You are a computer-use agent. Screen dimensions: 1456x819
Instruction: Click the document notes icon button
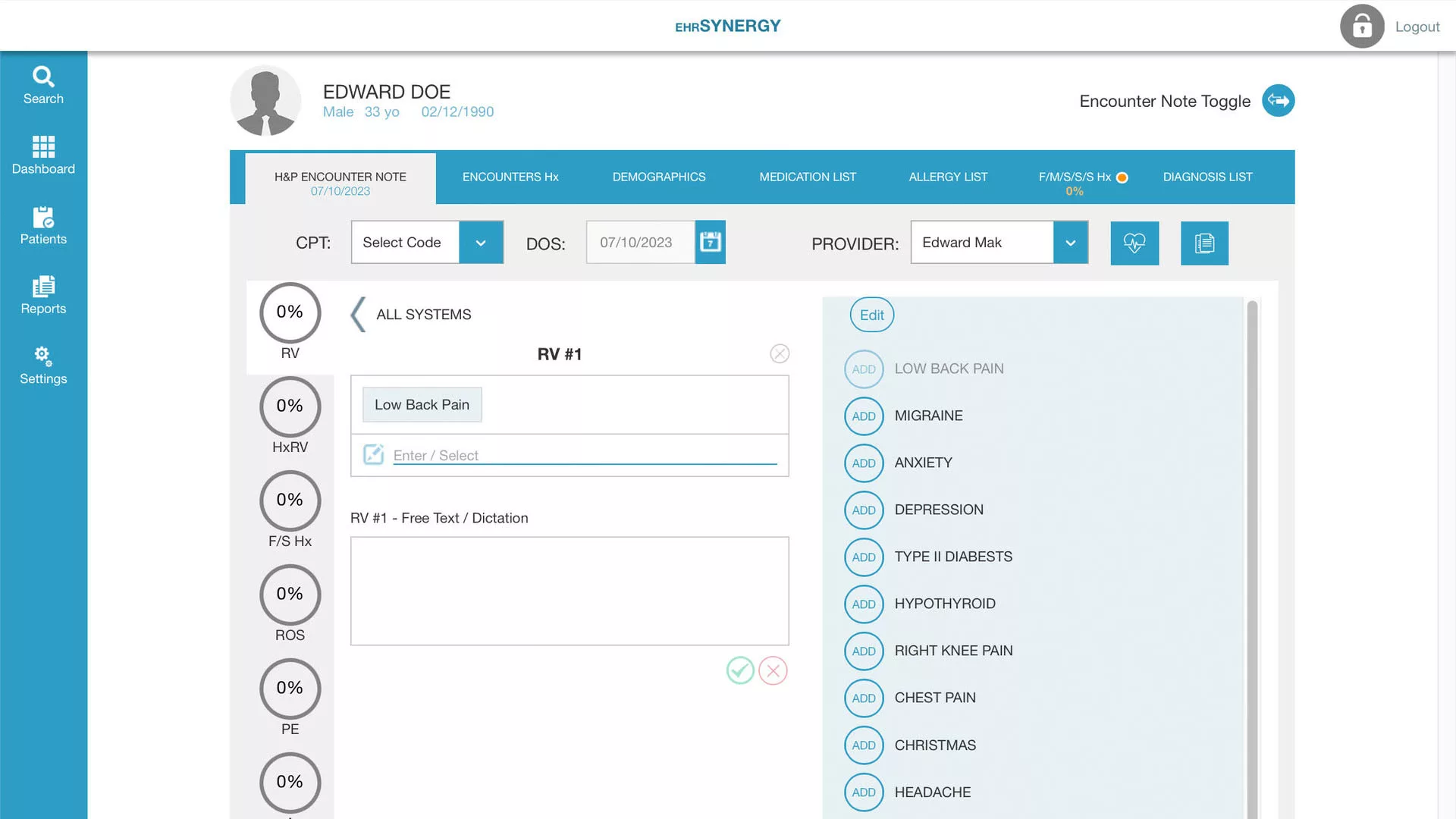(x=1204, y=243)
